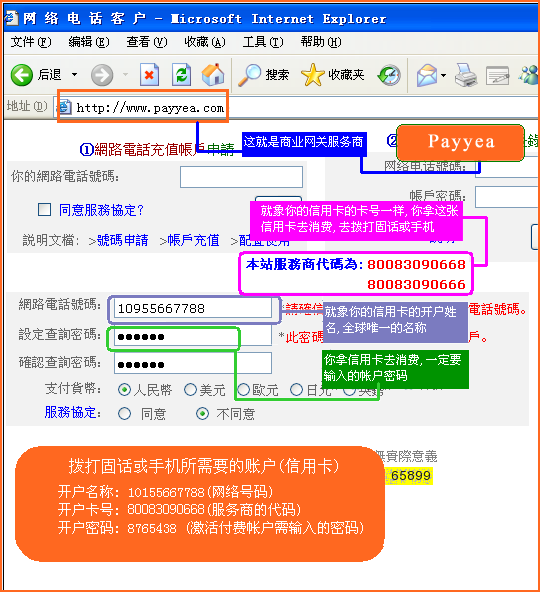540x592 pixels.
Task: Go to the Home page icon
Action: (x=213, y=74)
